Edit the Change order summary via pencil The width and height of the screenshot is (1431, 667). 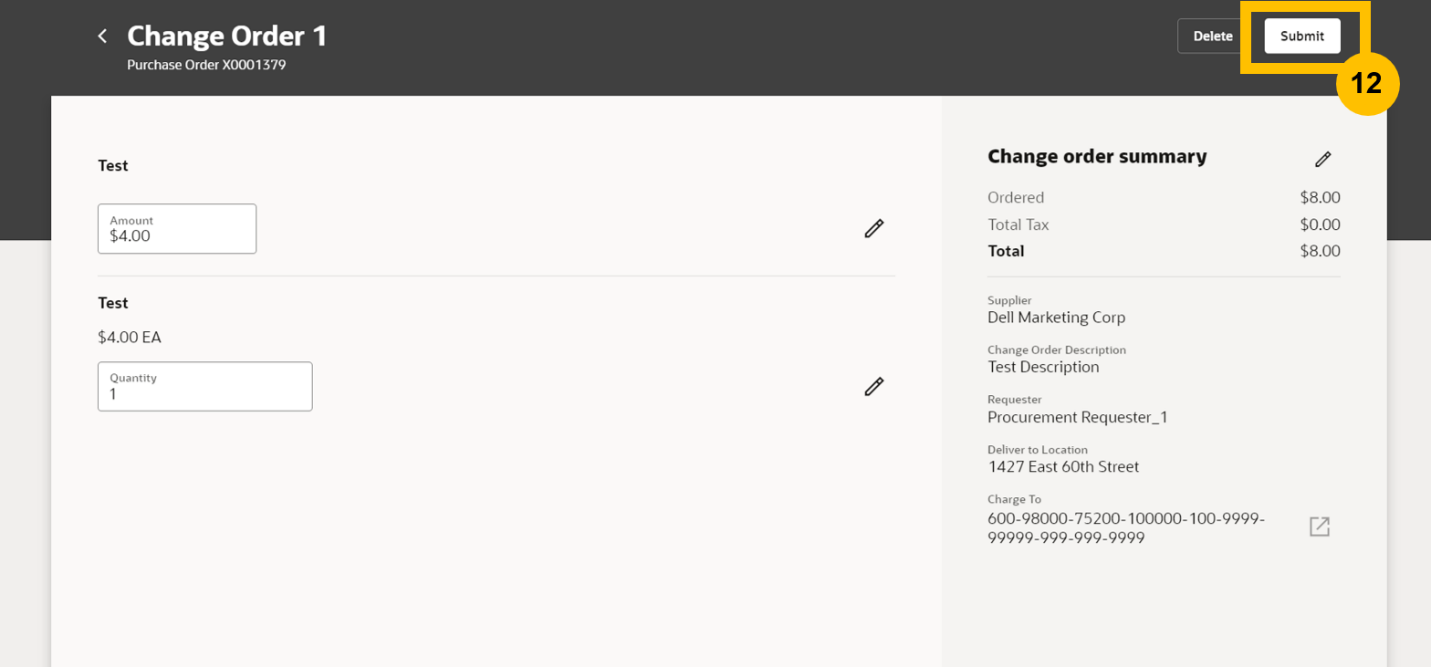click(1323, 159)
